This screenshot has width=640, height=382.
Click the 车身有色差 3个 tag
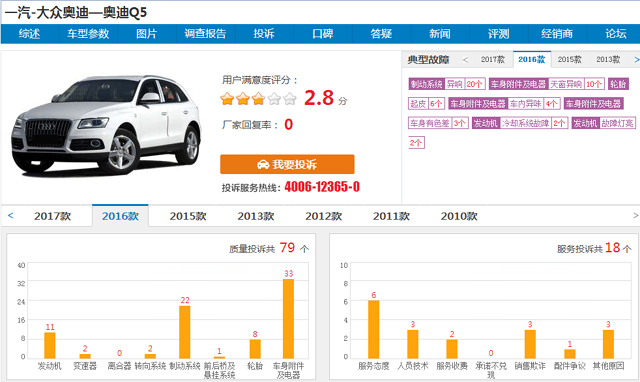(438, 123)
